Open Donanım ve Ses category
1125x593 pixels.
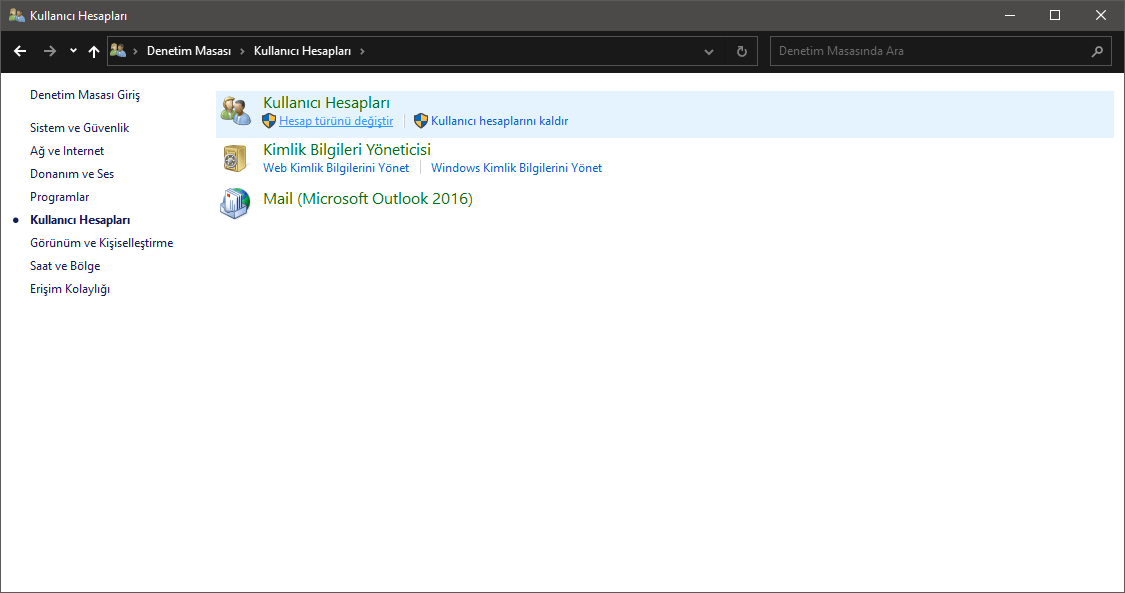click(72, 174)
